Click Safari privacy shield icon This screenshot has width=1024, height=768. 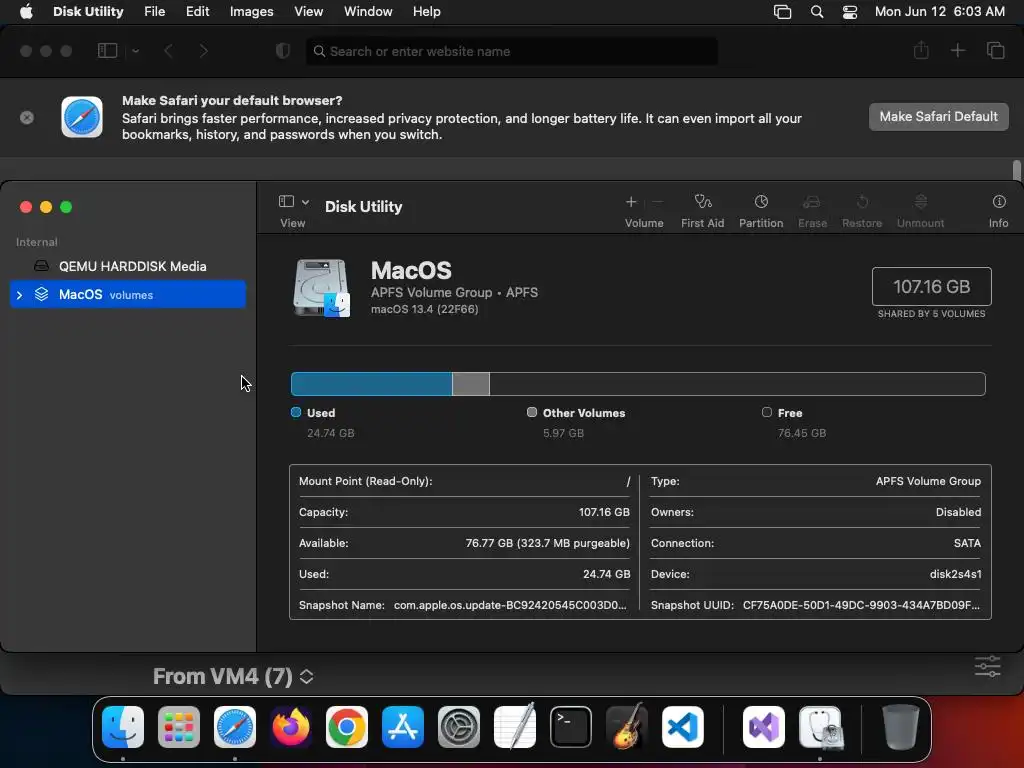(x=283, y=51)
